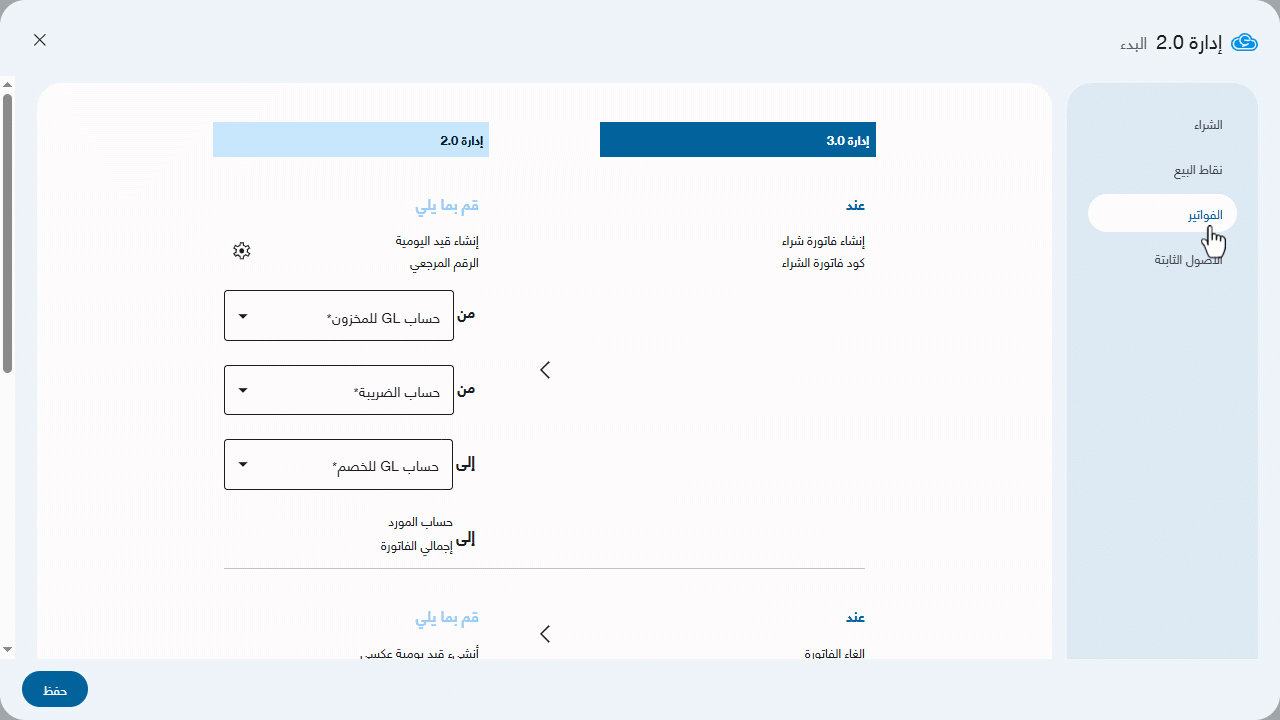Click the vertical scrollbar thumb

click(x=7, y=233)
